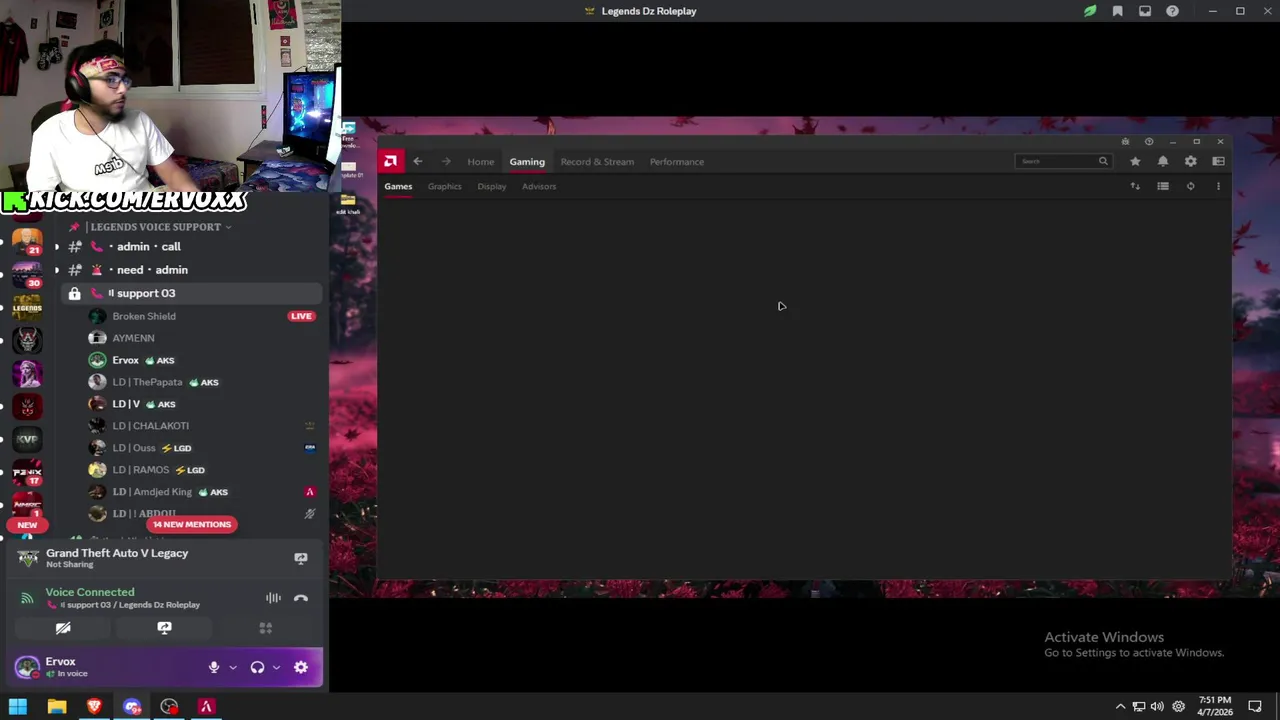Screen dimensions: 1280x720
Task: Open AMD settings gear
Action: click(x=1190, y=161)
